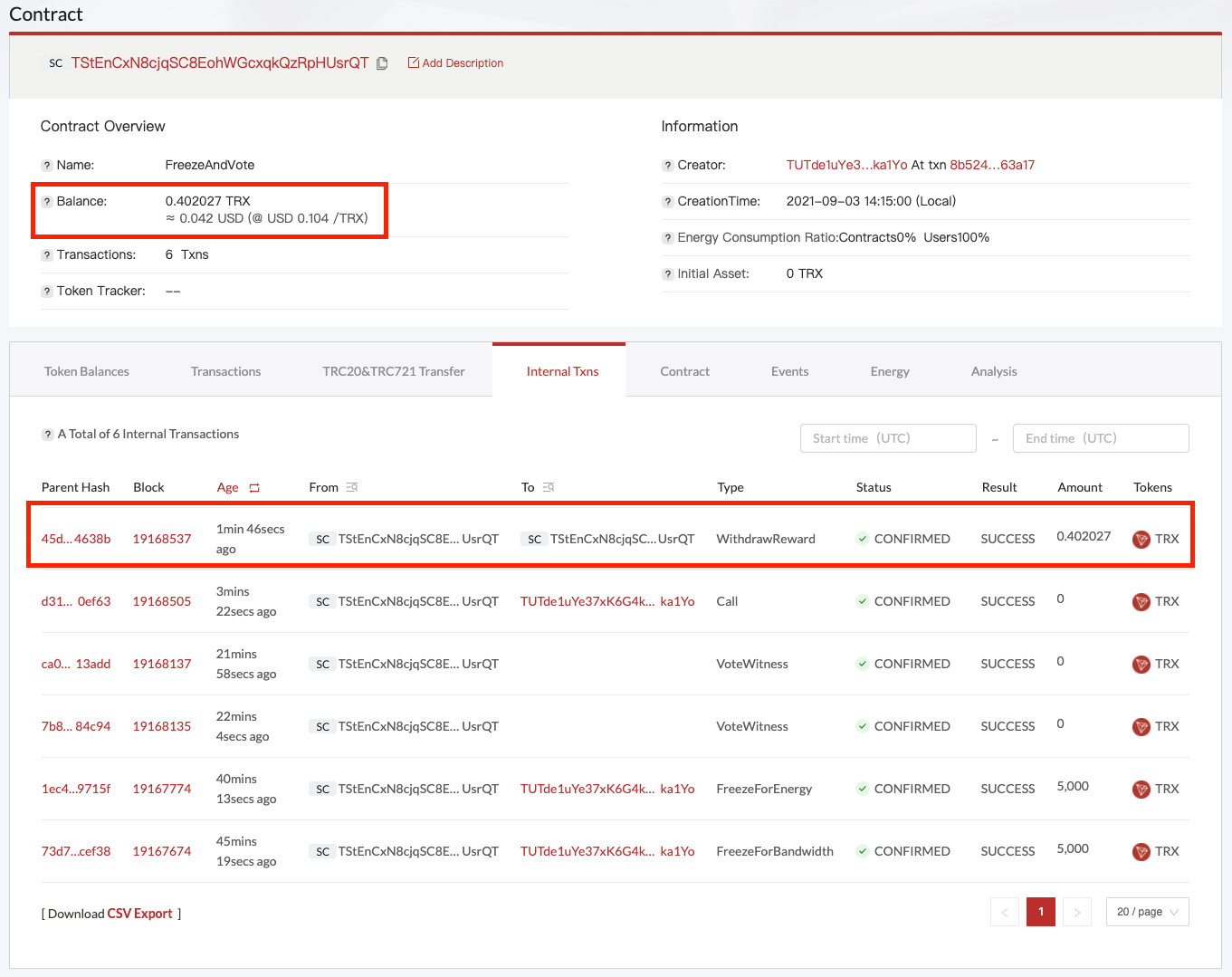Click the help icon beside Energy Consumption Ratio
The width and height of the screenshot is (1232, 977).
[667, 237]
